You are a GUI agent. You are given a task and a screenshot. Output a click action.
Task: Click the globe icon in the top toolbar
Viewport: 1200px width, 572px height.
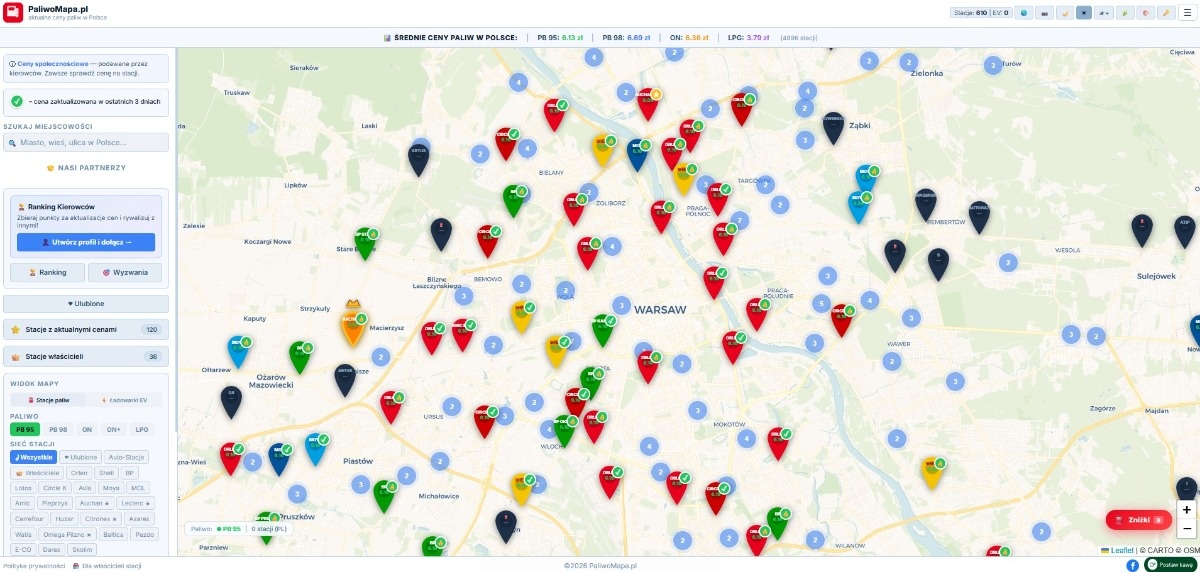coord(1024,13)
